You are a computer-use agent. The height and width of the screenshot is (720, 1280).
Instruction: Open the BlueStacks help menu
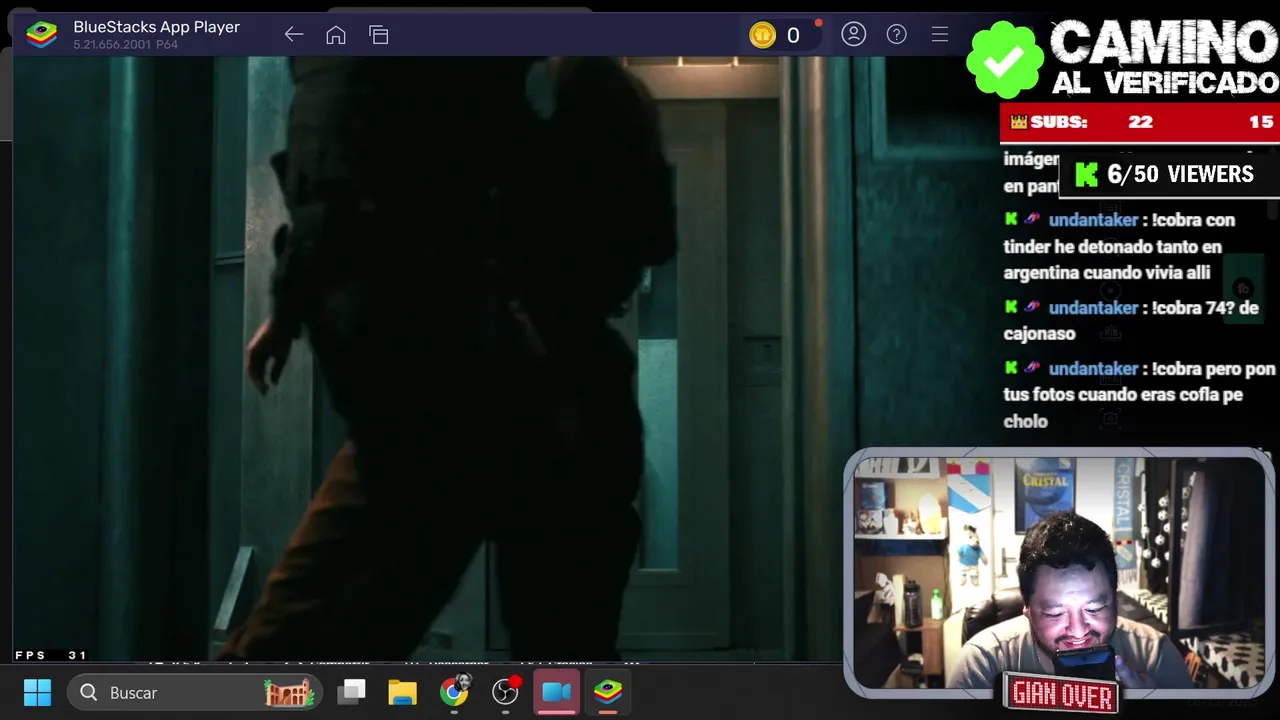[x=897, y=35]
